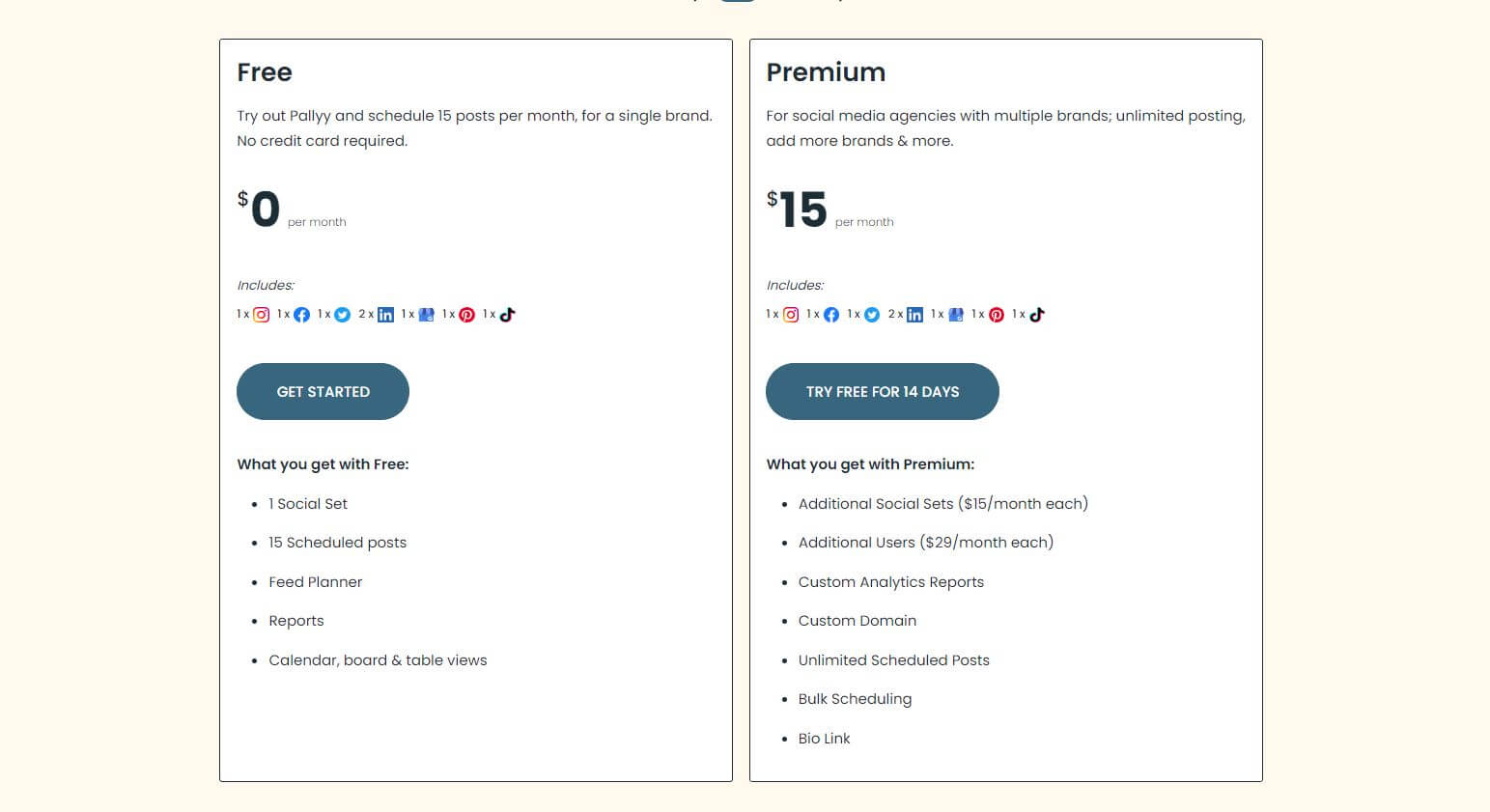Click the Pinterest icon in Free plan
Screen dimensions: 1490x812
pos(466,315)
